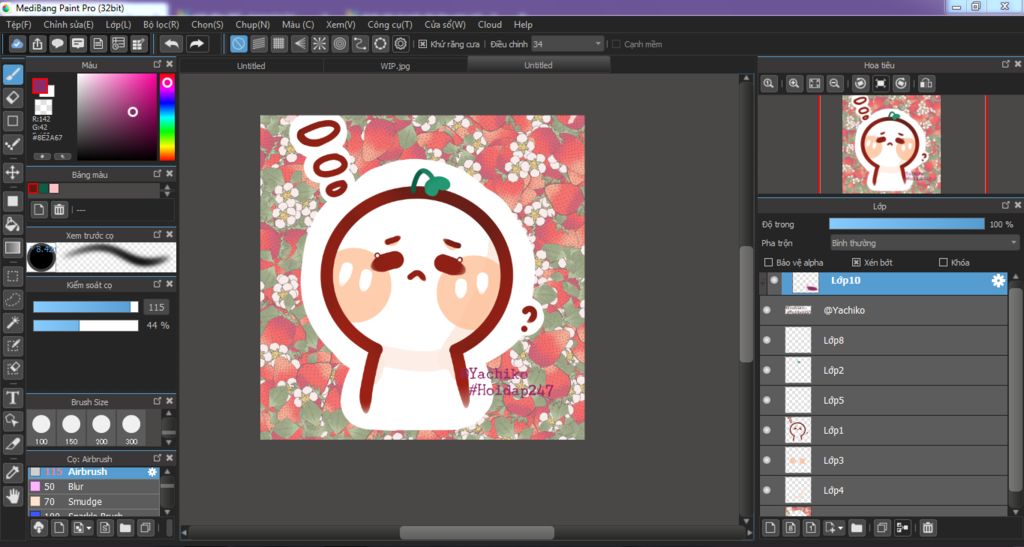Select the Lớp4 layer
1024x547 pixels.
884,490
